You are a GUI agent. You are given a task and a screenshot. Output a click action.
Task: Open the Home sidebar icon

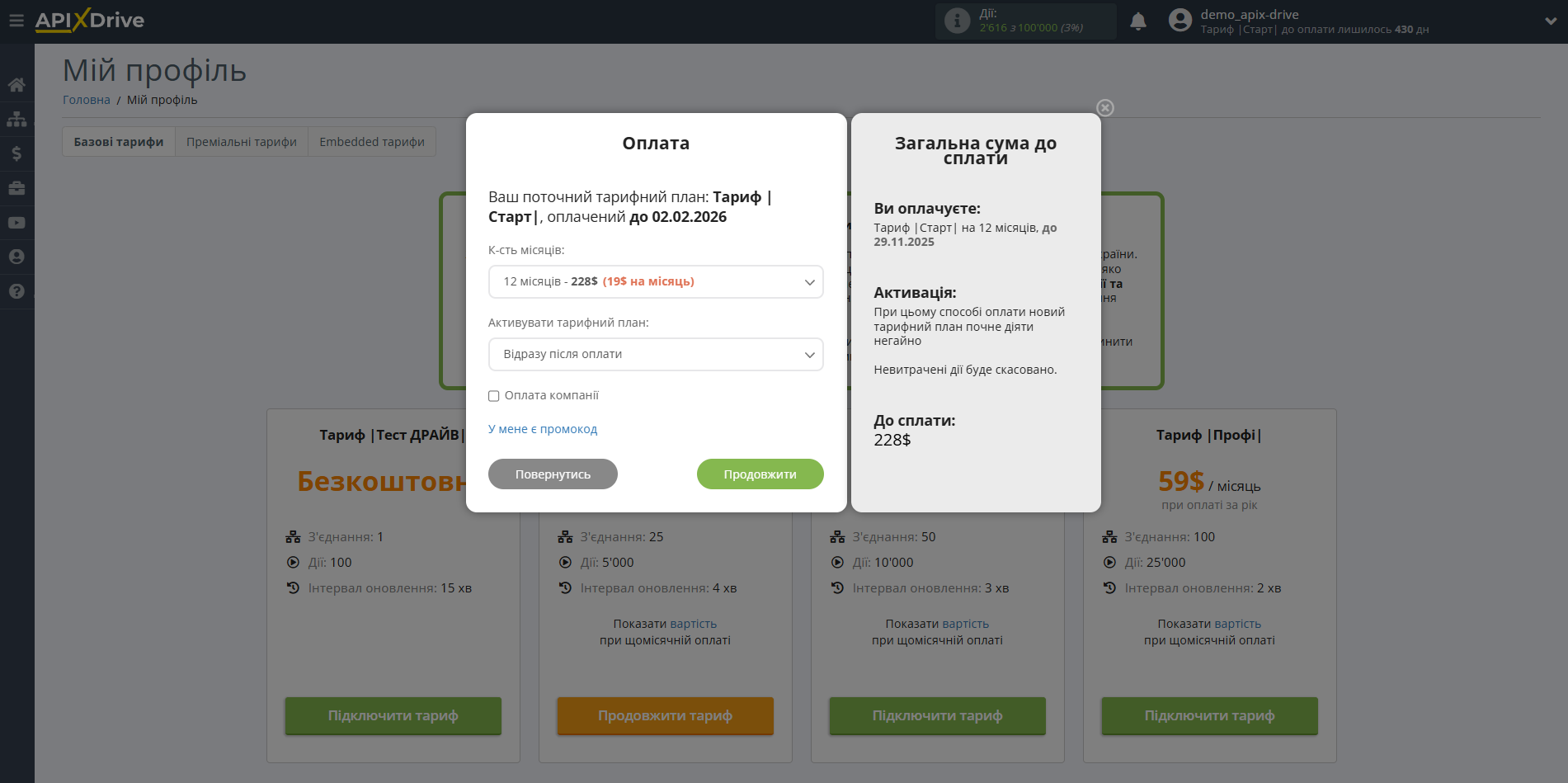click(x=16, y=85)
